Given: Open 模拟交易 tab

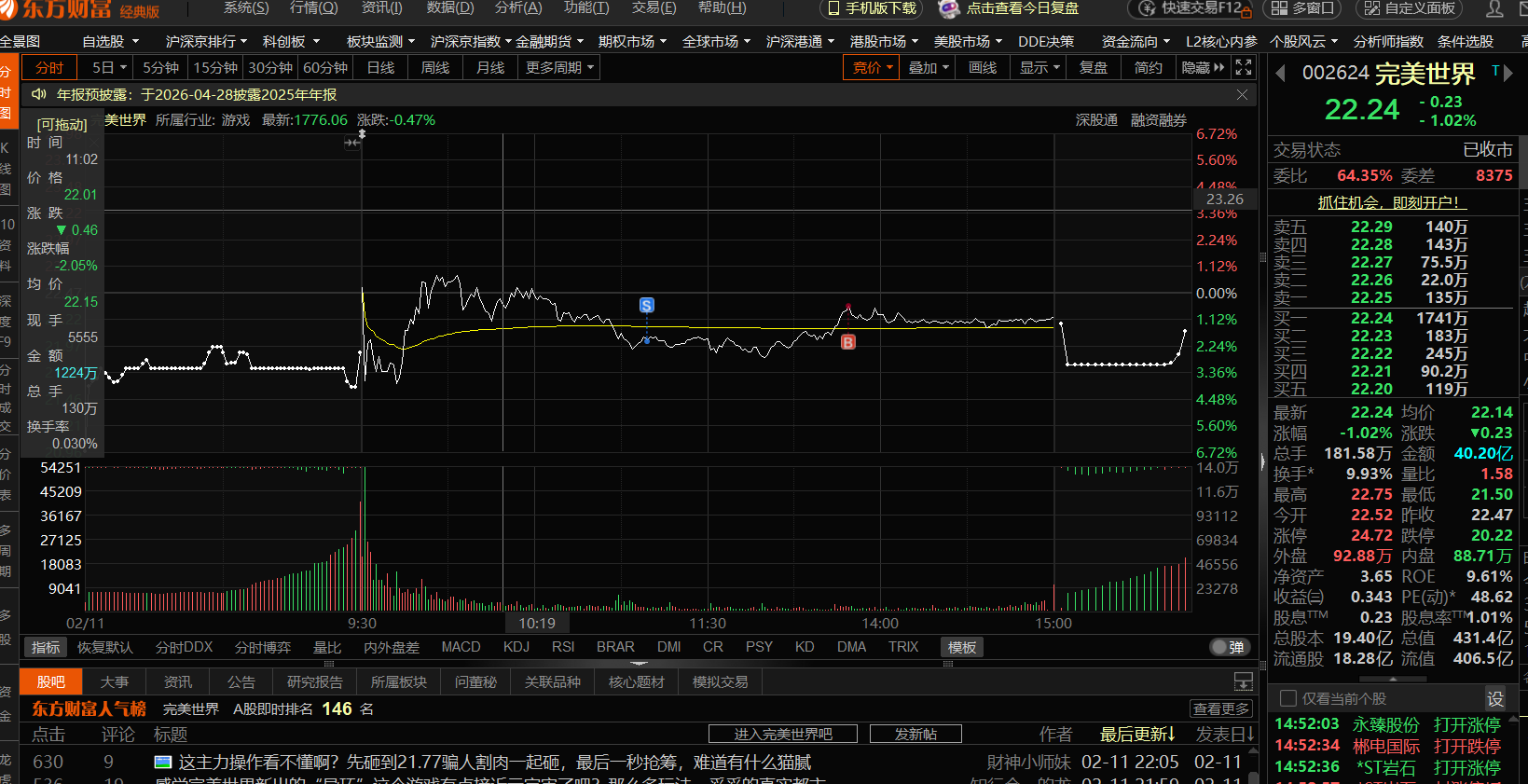Looking at the screenshot, I should 720,681.
